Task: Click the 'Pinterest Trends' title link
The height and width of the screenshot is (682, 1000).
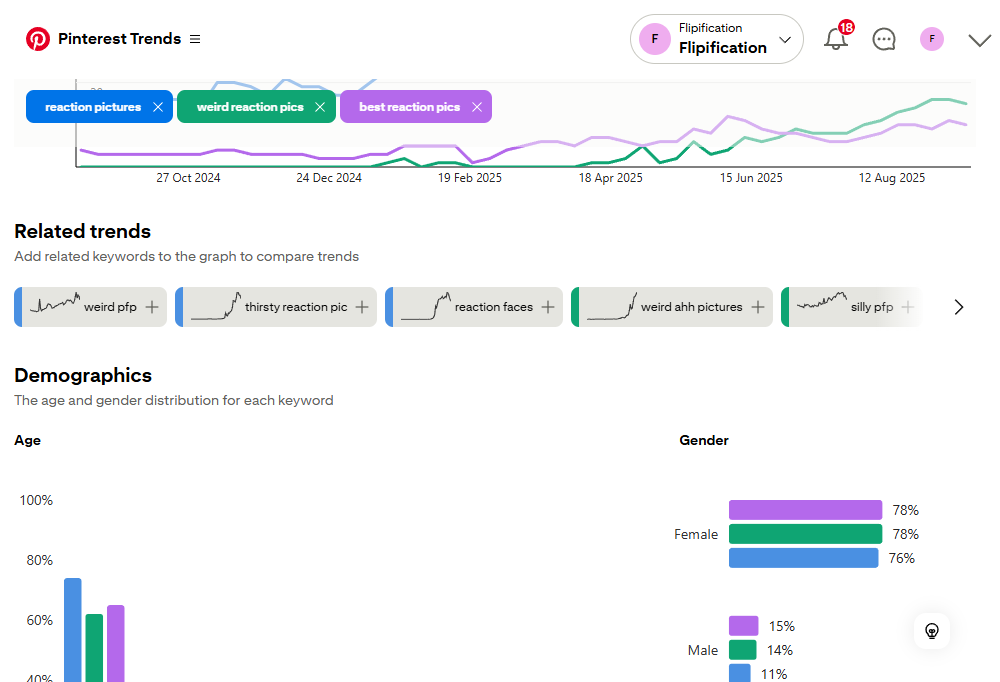Action: [119, 39]
